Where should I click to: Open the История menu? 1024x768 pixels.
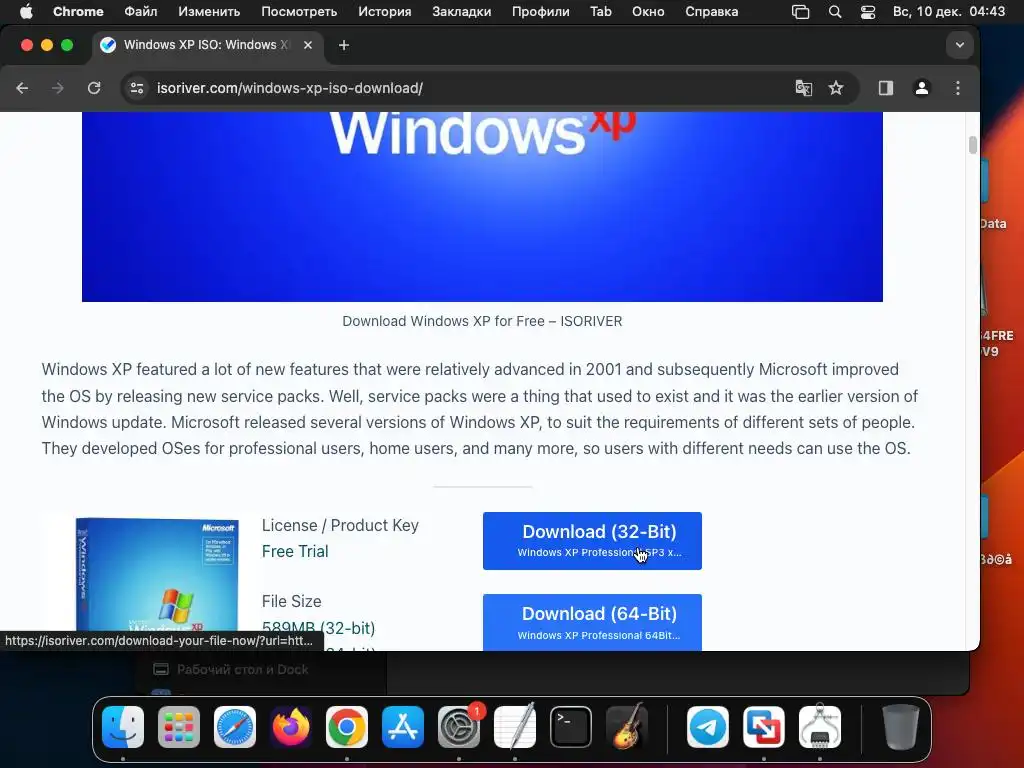click(385, 12)
